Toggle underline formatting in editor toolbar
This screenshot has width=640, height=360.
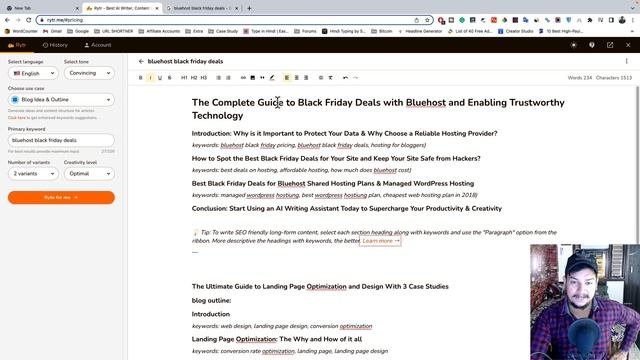pos(160,78)
